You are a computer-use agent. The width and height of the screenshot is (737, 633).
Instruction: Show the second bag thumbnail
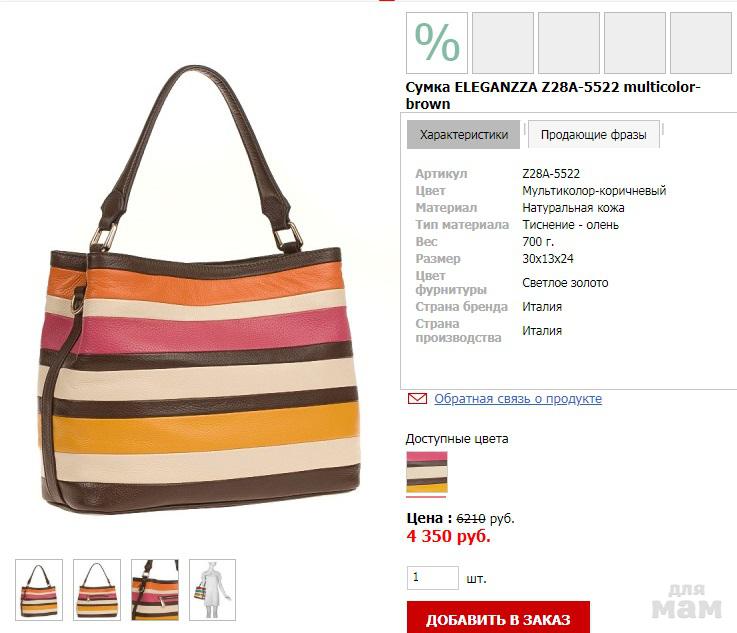pyautogui.click(x=97, y=590)
